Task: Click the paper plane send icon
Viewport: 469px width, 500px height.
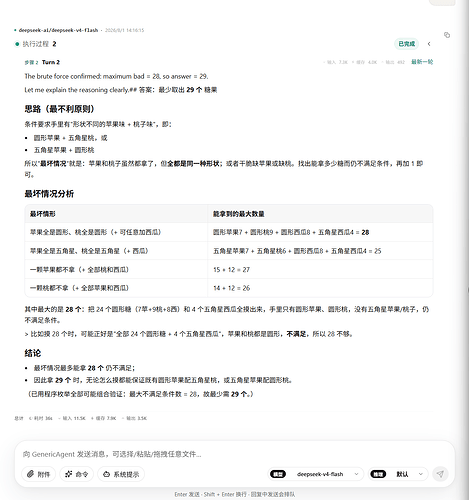Action: [x=440, y=474]
